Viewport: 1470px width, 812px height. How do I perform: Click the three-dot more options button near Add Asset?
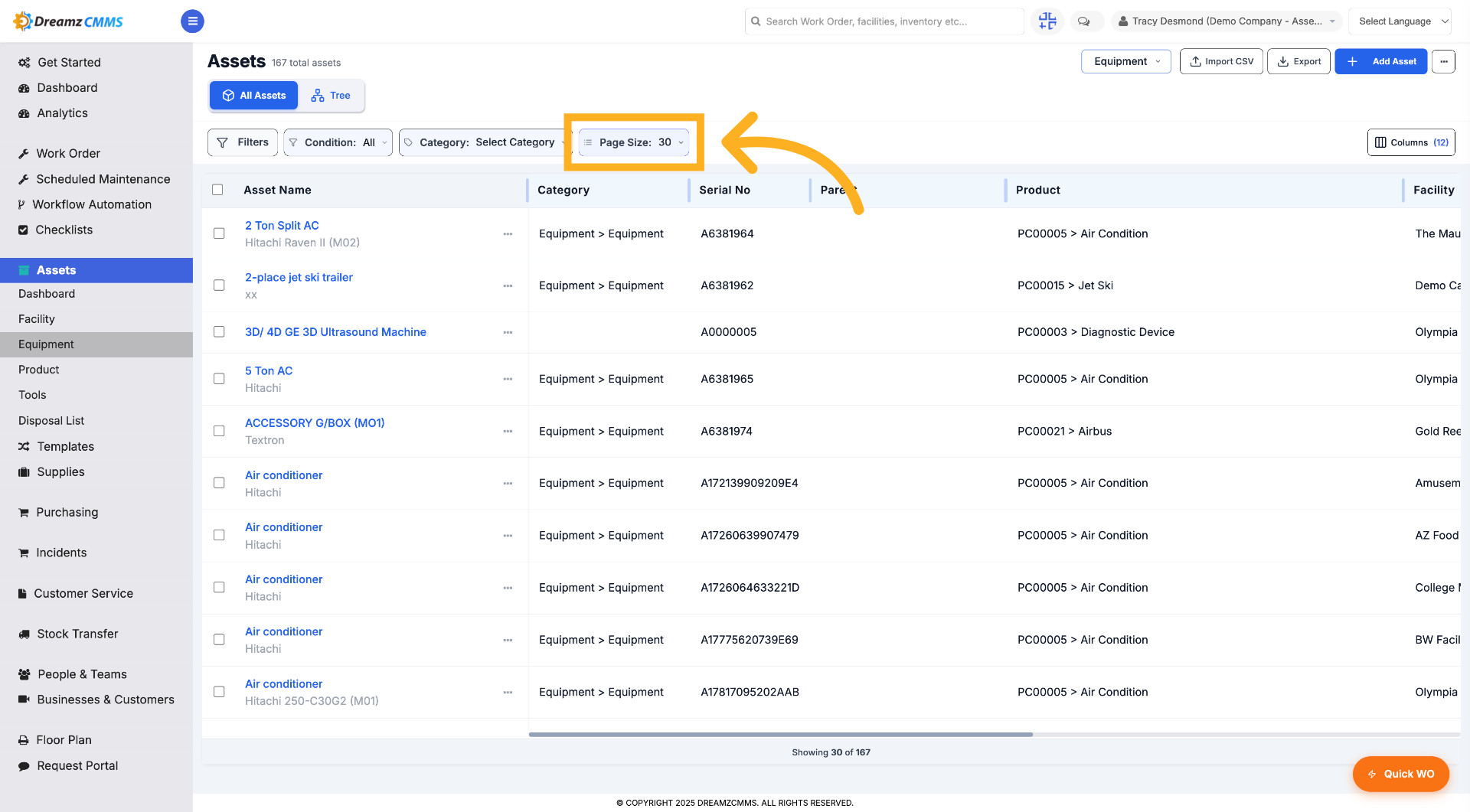1443,61
